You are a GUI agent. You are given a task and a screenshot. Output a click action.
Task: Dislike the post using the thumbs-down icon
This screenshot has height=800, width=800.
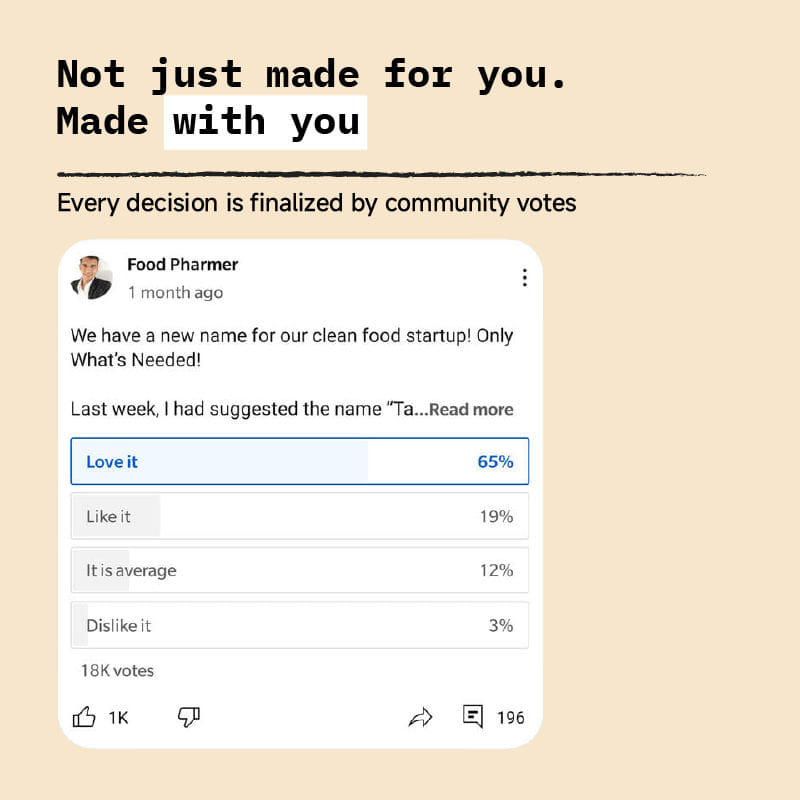pyautogui.click(x=188, y=717)
